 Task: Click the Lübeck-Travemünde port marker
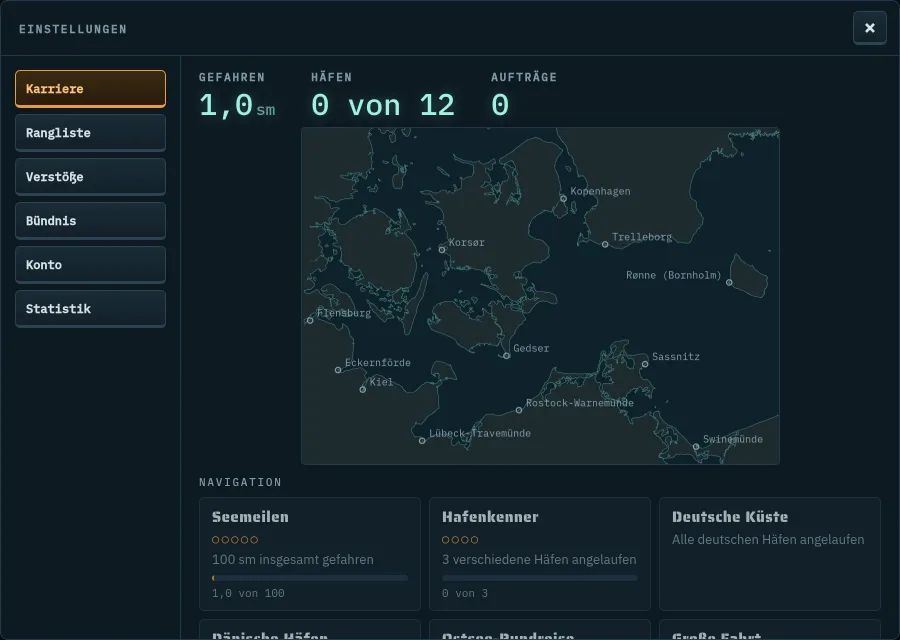pos(422,441)
